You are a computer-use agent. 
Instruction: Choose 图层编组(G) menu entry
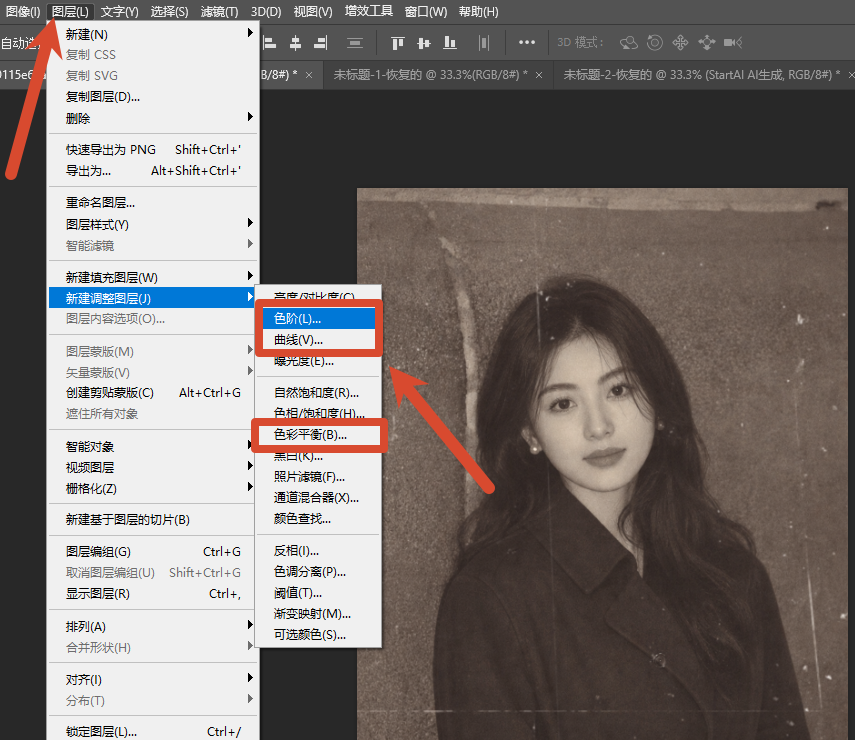(152, 551)
